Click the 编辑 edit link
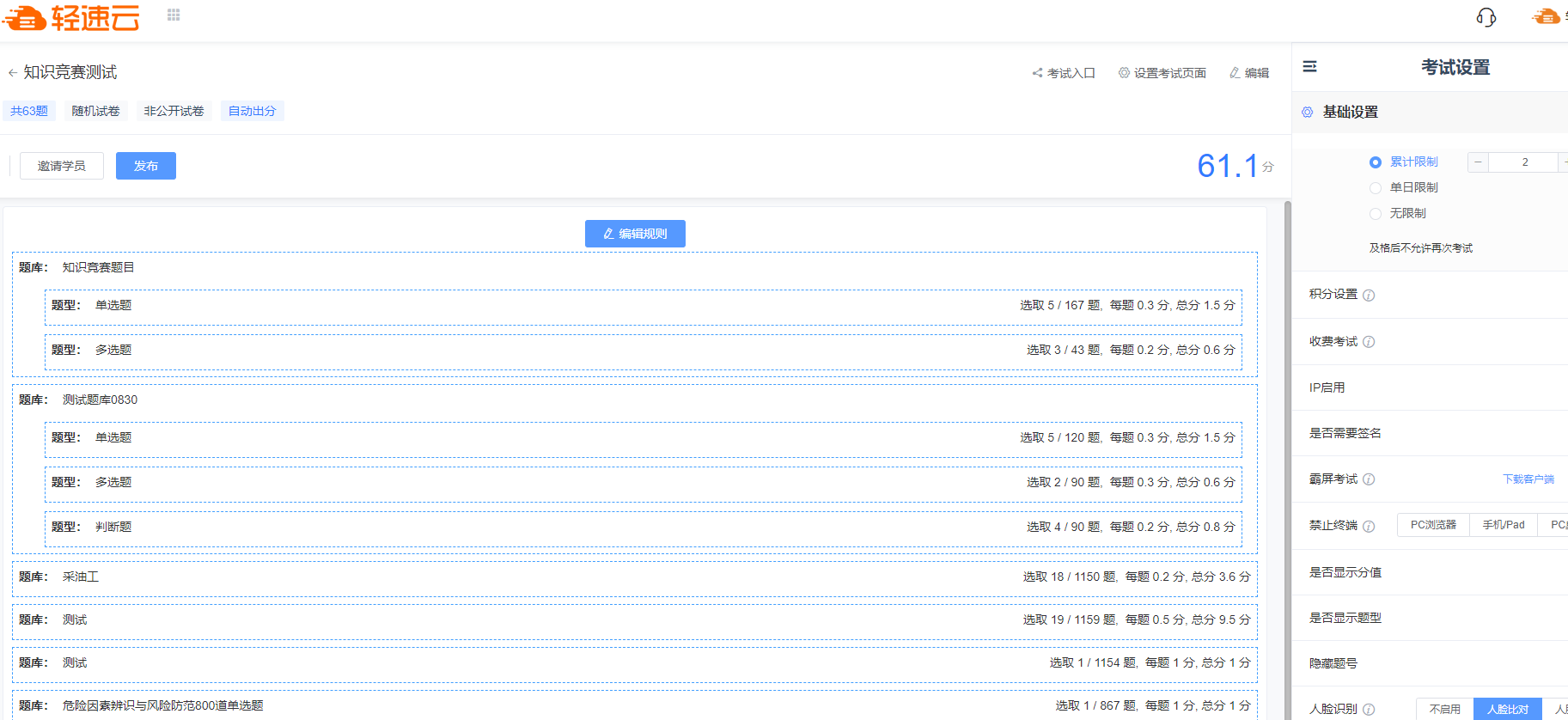The height and width of the screenshot is (720, 1568). (x=1249, y=73)
